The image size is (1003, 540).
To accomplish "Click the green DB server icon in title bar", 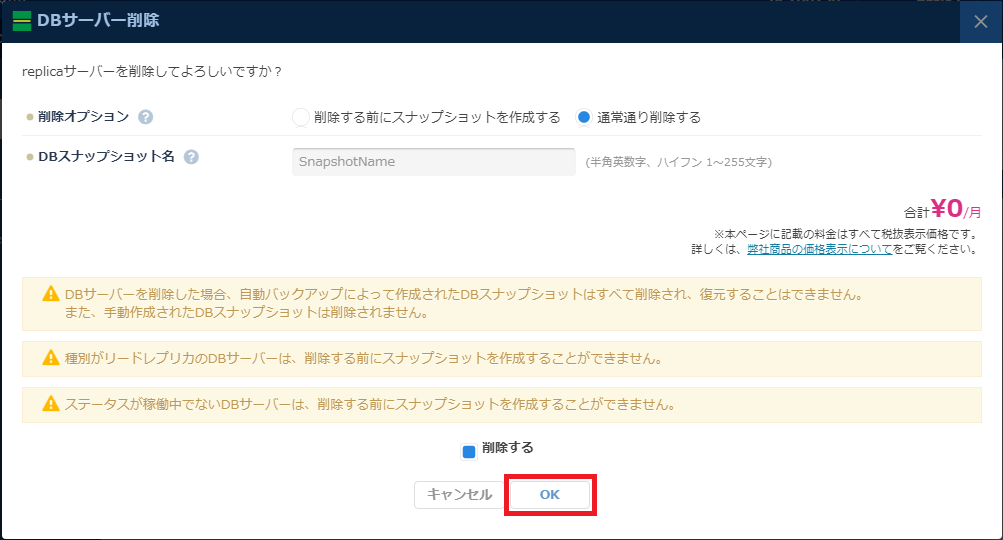I will point(21,21).
